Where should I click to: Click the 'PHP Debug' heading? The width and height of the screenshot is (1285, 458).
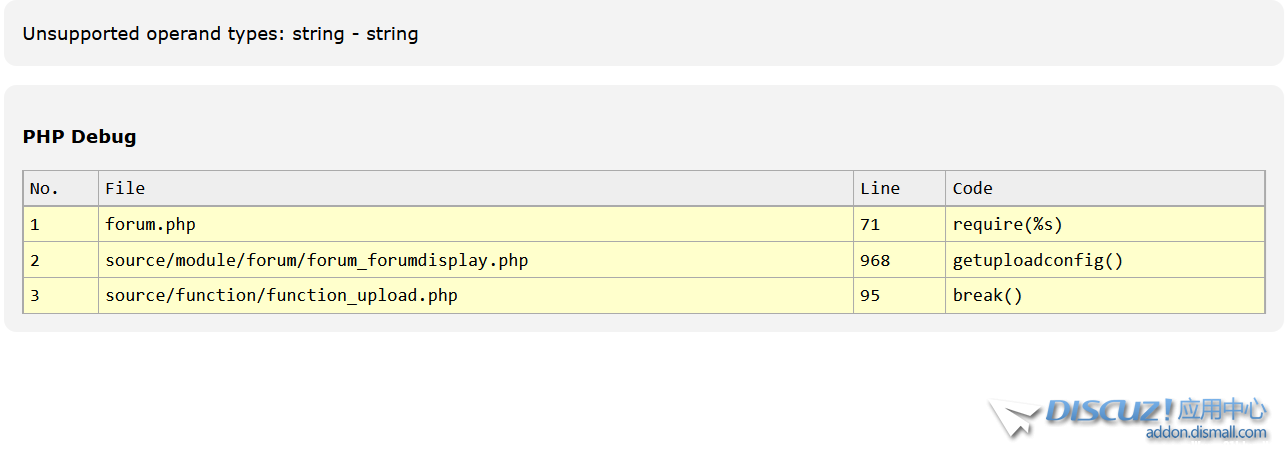(x=80, y=137)
